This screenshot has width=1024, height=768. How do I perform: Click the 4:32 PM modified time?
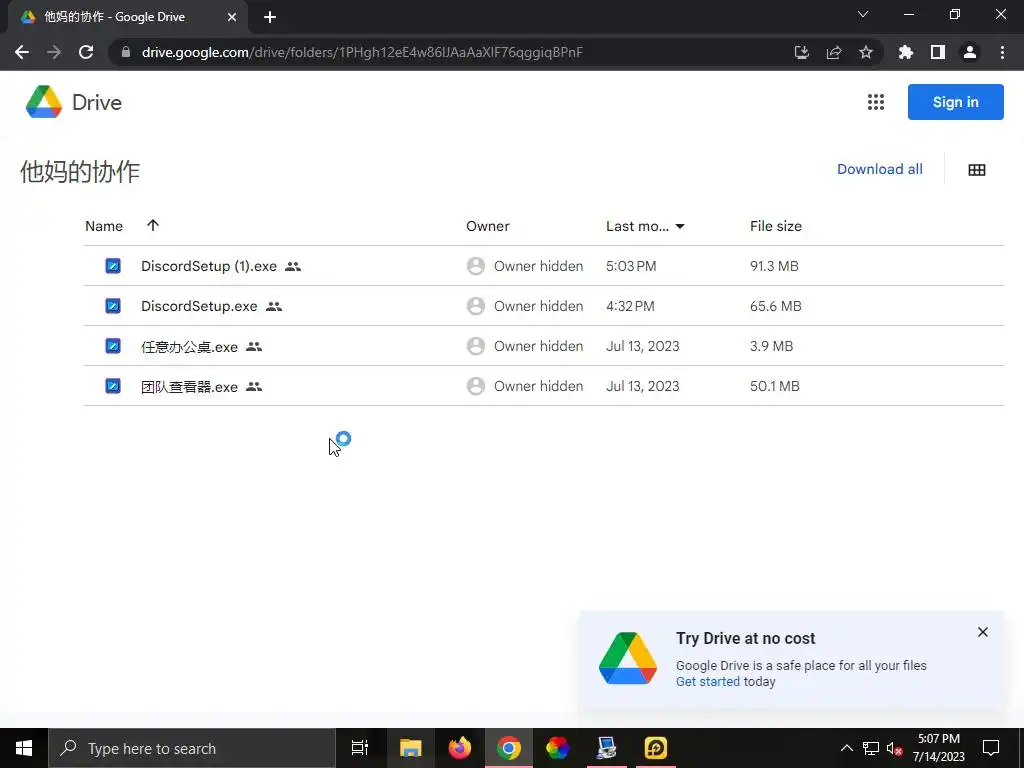coord(630,306)
